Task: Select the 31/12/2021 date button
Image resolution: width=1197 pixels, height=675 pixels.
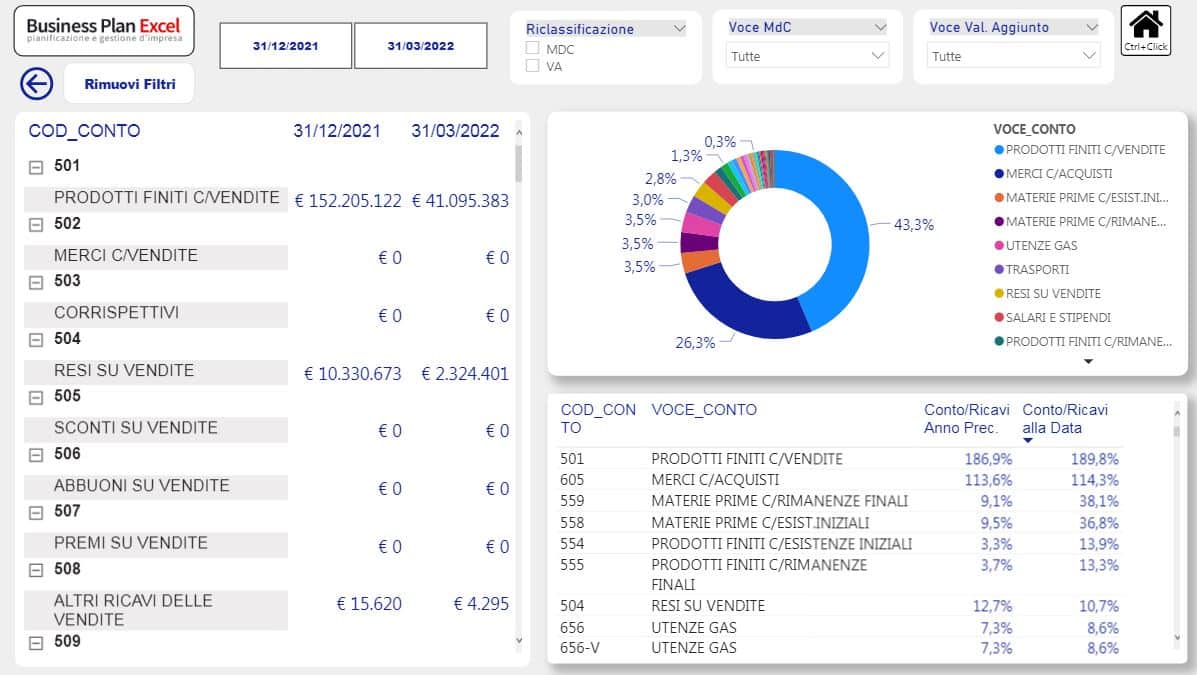Action: tap(285, 46)
